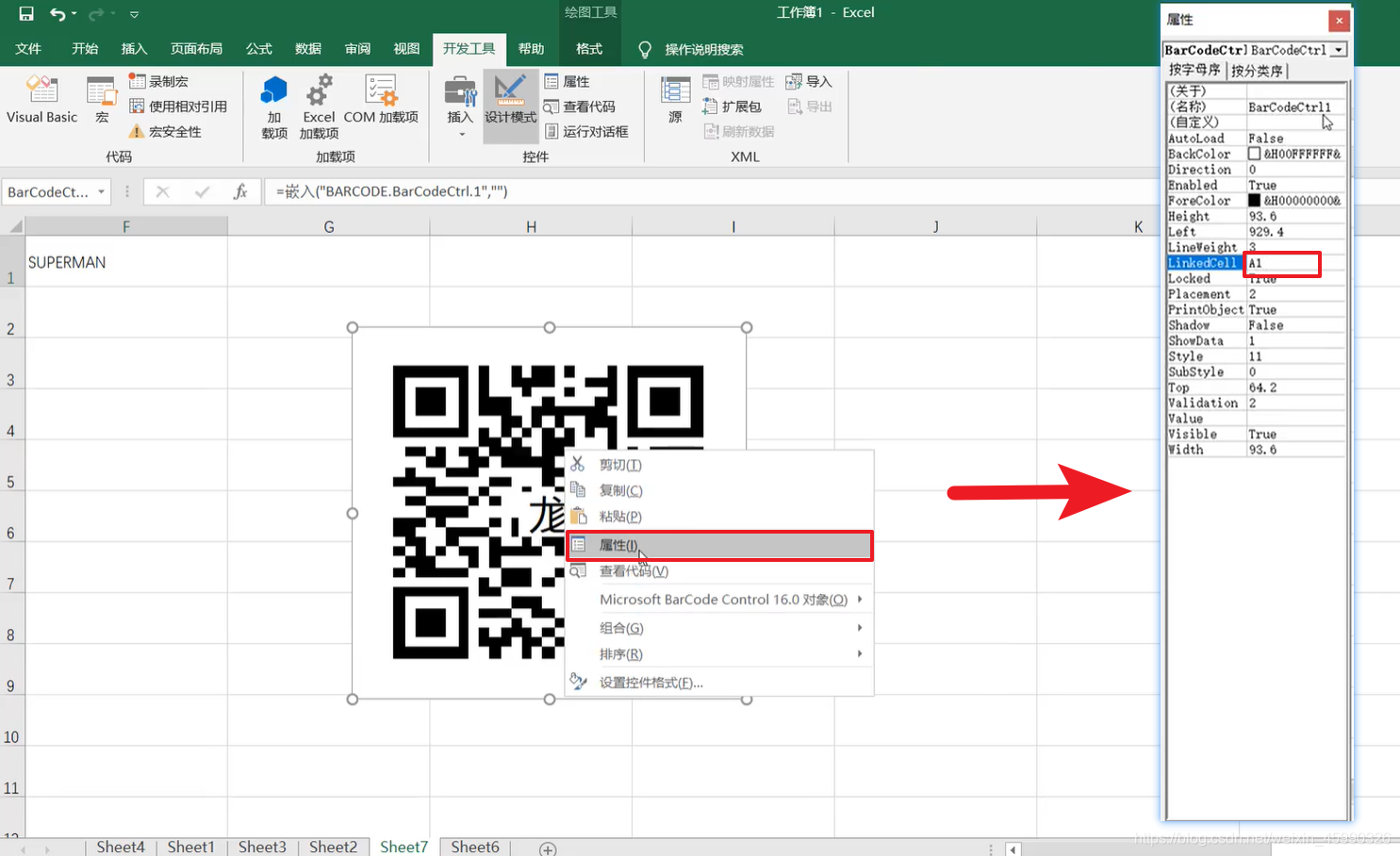The image size is (1400, 856).
Task: Open the 文件 tab
Action: point(28,49)
